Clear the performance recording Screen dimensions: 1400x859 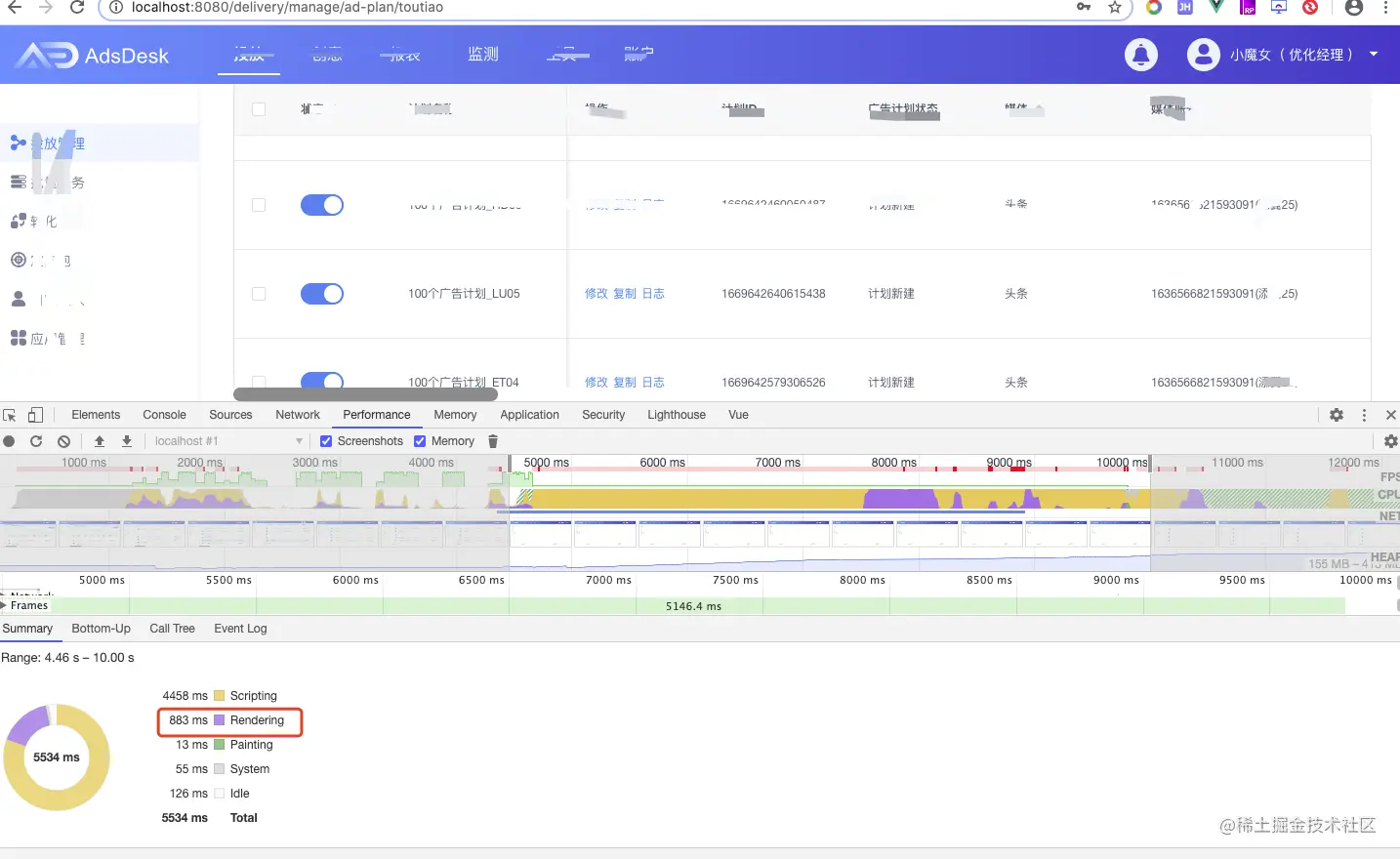pyautogui.click(x=63, y=441)
